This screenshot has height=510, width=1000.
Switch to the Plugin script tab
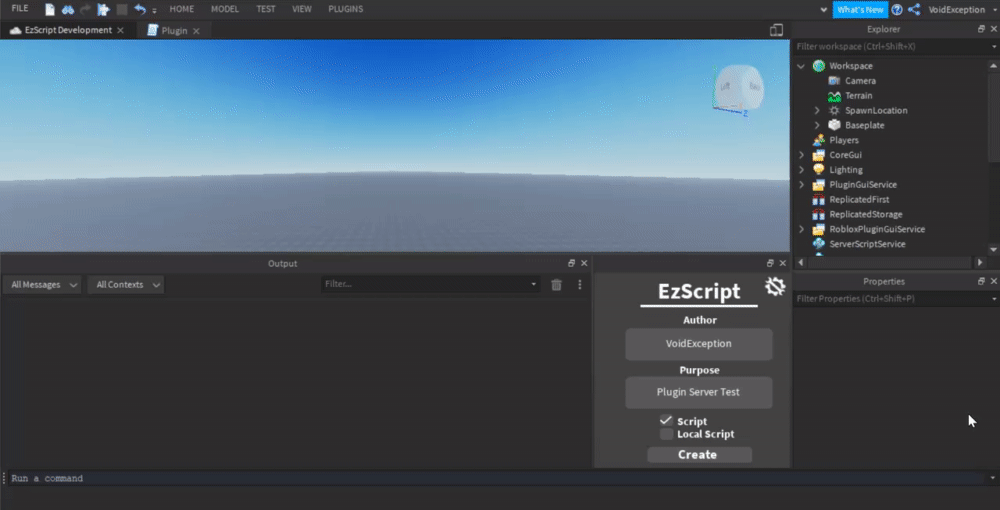tap(173, 31)
